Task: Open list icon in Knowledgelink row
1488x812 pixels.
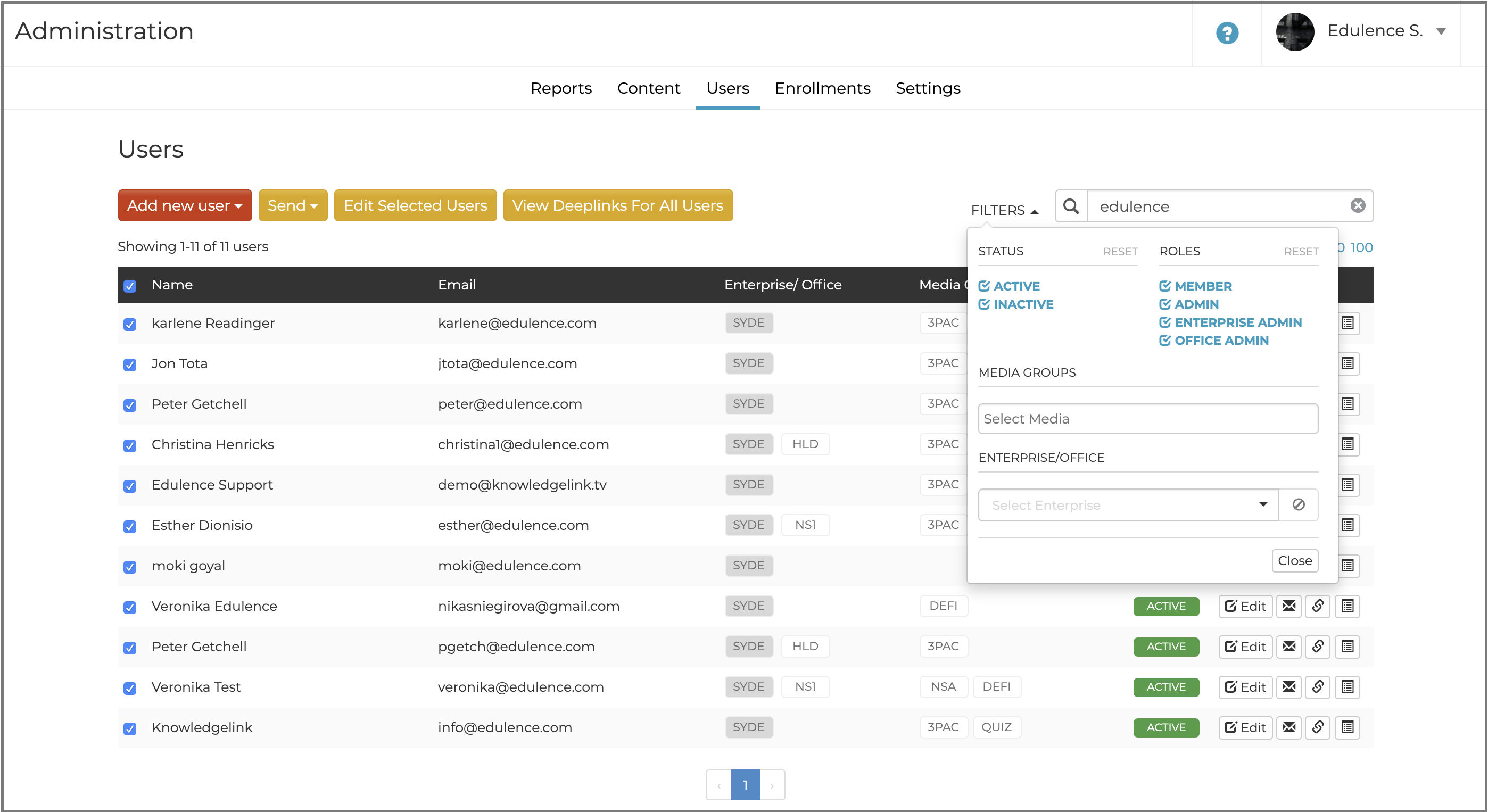Action: [1347, 727]
